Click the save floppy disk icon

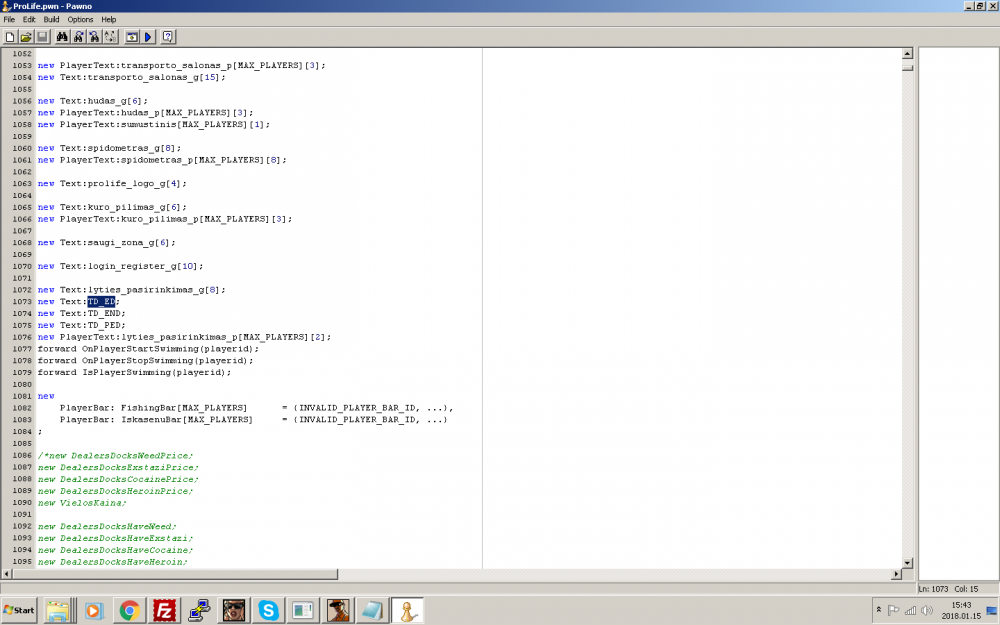tap(42, 37)
